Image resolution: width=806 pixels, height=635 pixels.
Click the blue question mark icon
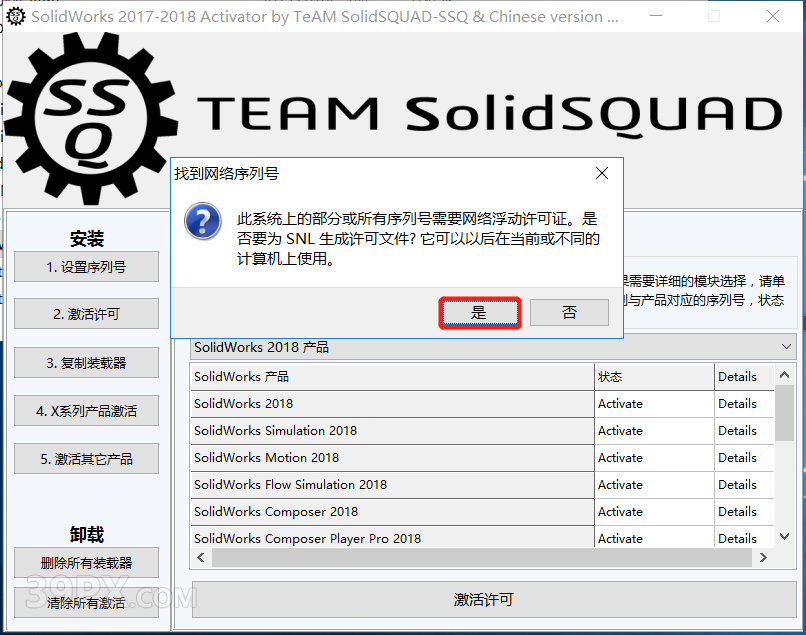pos(204,220)
